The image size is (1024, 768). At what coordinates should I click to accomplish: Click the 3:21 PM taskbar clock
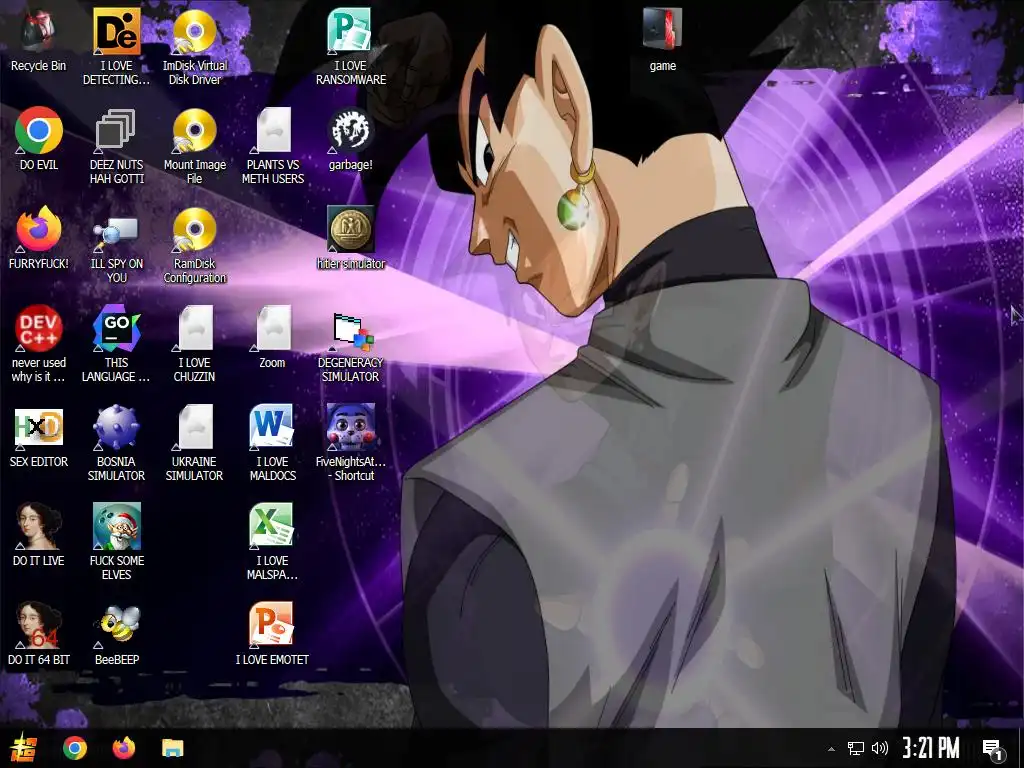pyautogui.click(x=931, y=748)
